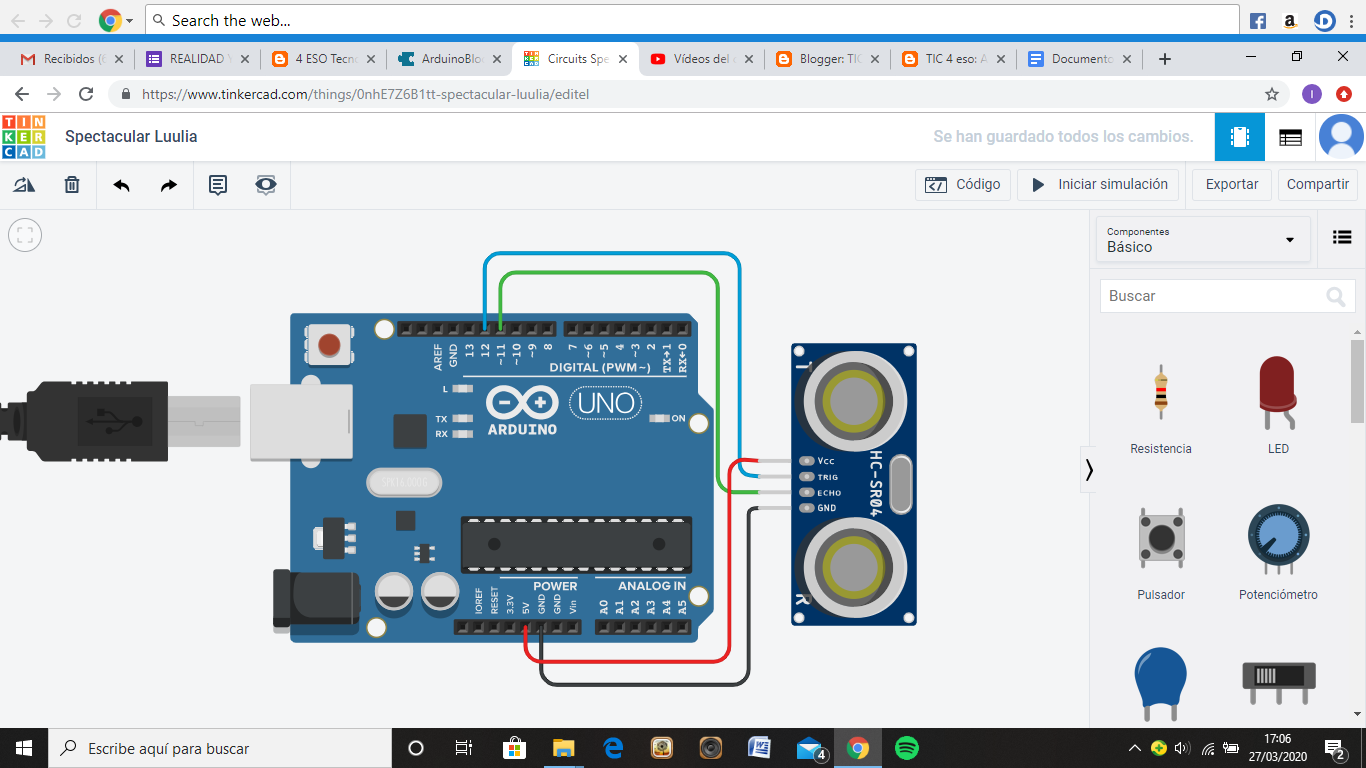The width and height of the screenshot is (1366, 768).
Task: Select the Potenciómetro component
Action: [x=1278, y=552]
